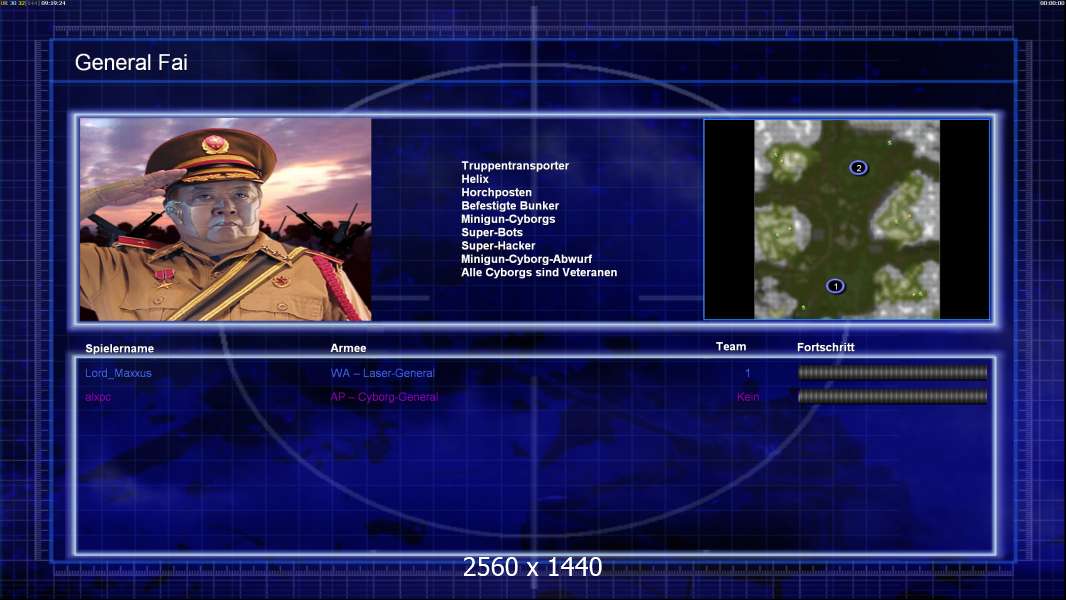The width and height of the screenshot is (1066, 600).
Task: Click alxpc loading progress bar
Action: click(893, 396)
